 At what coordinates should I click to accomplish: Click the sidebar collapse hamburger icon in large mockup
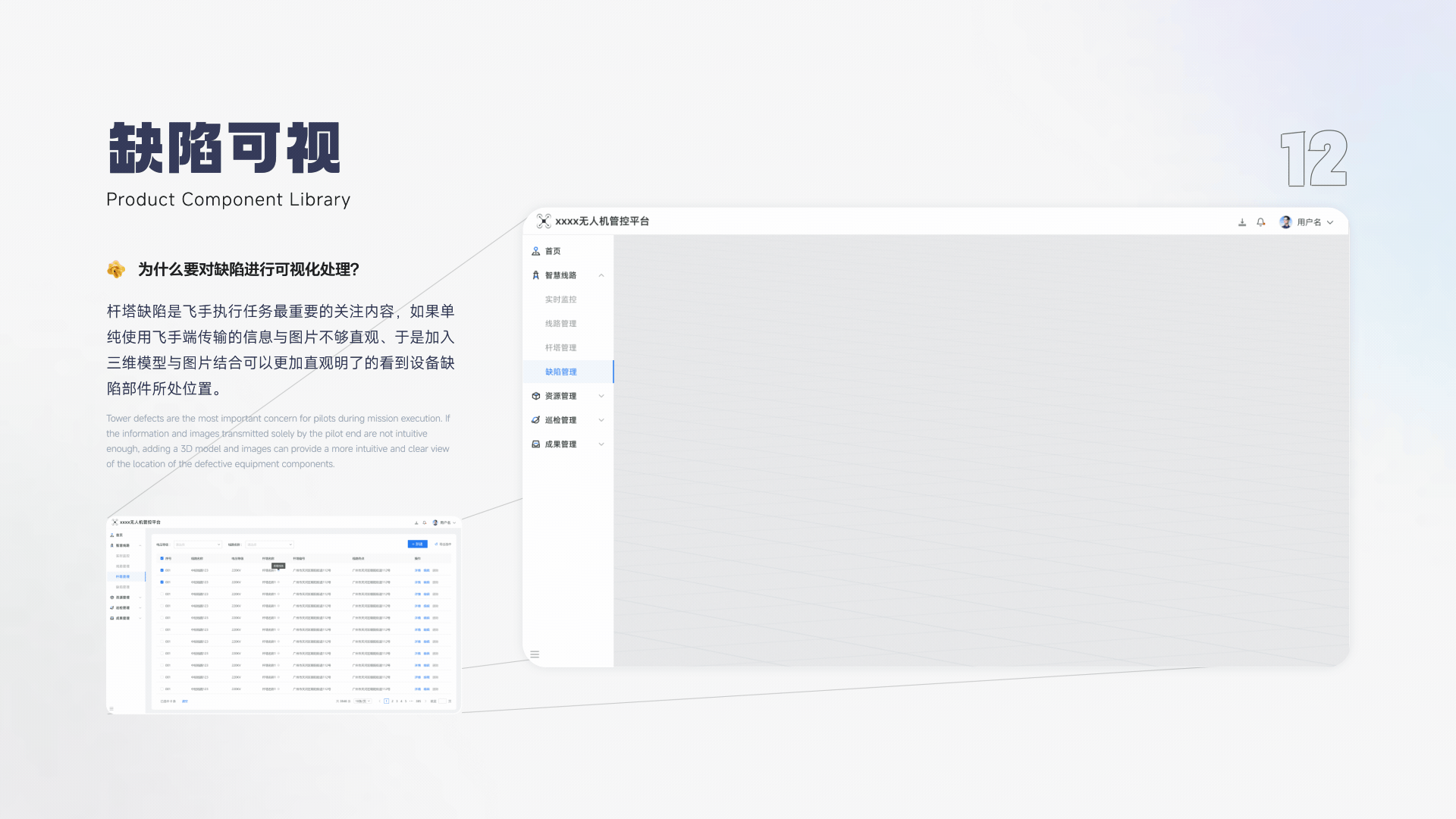coord(535,654)
